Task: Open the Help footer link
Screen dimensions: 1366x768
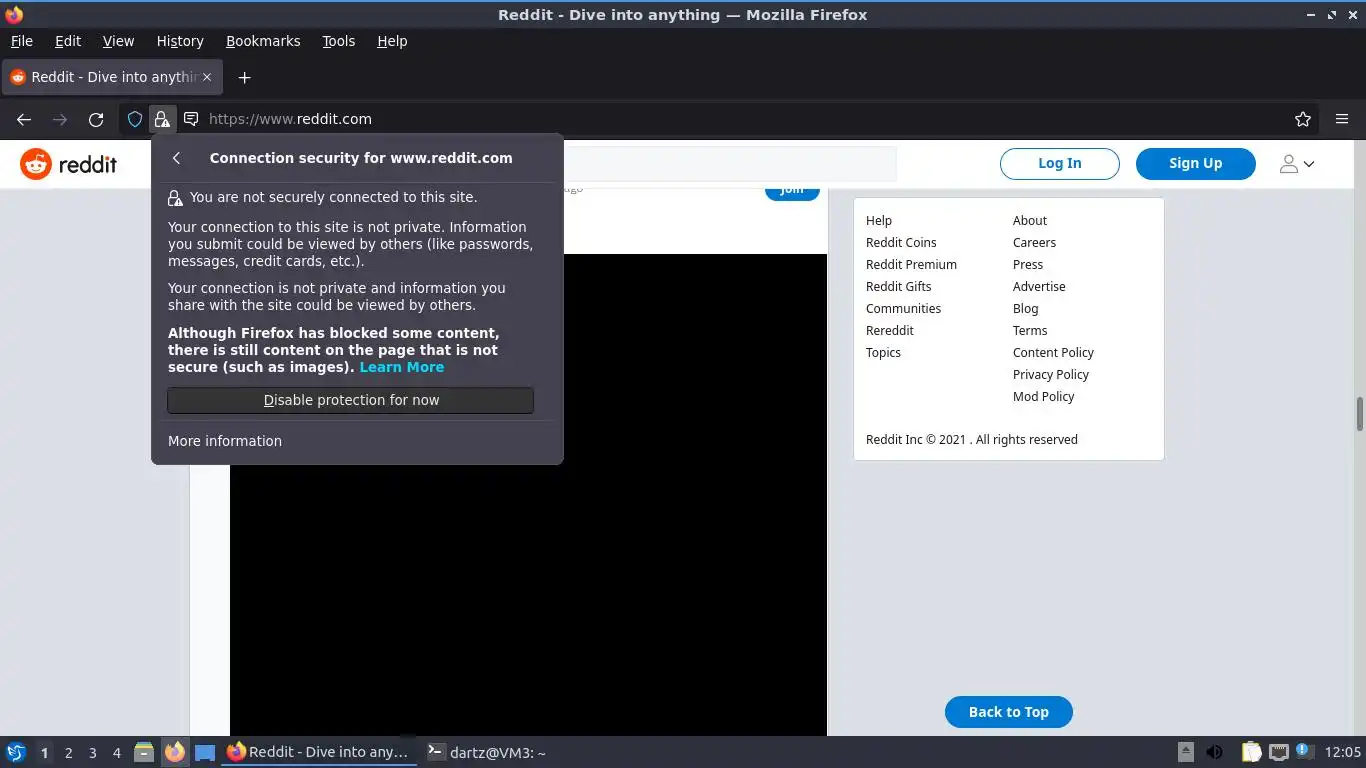Action: point(879,221)
